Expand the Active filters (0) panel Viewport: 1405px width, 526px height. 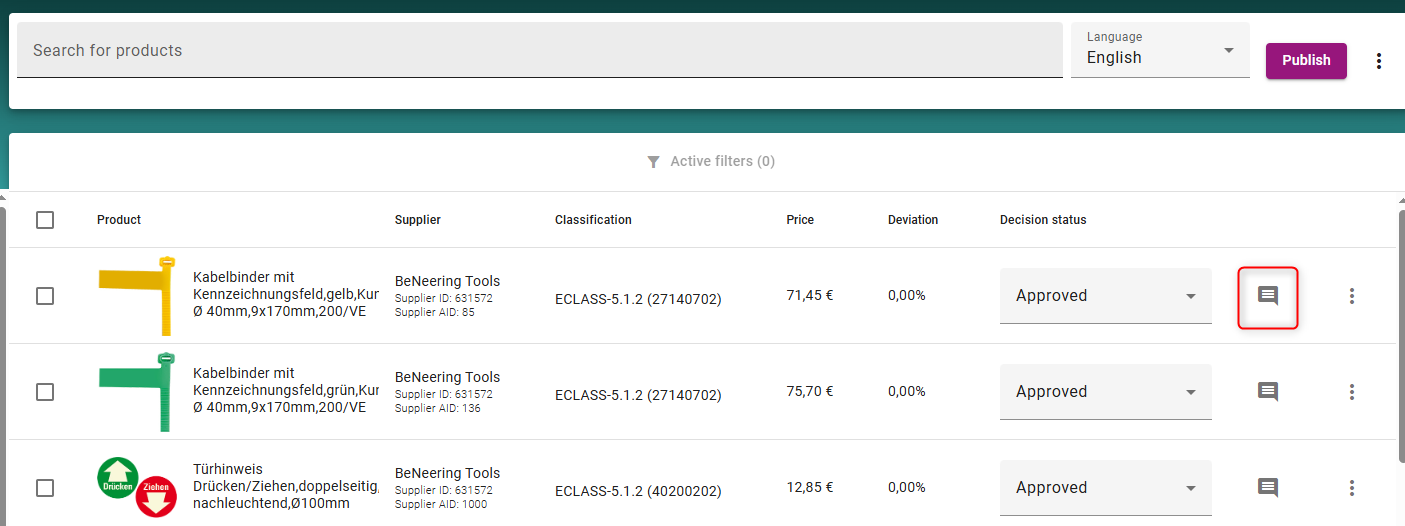click(710, 162)
